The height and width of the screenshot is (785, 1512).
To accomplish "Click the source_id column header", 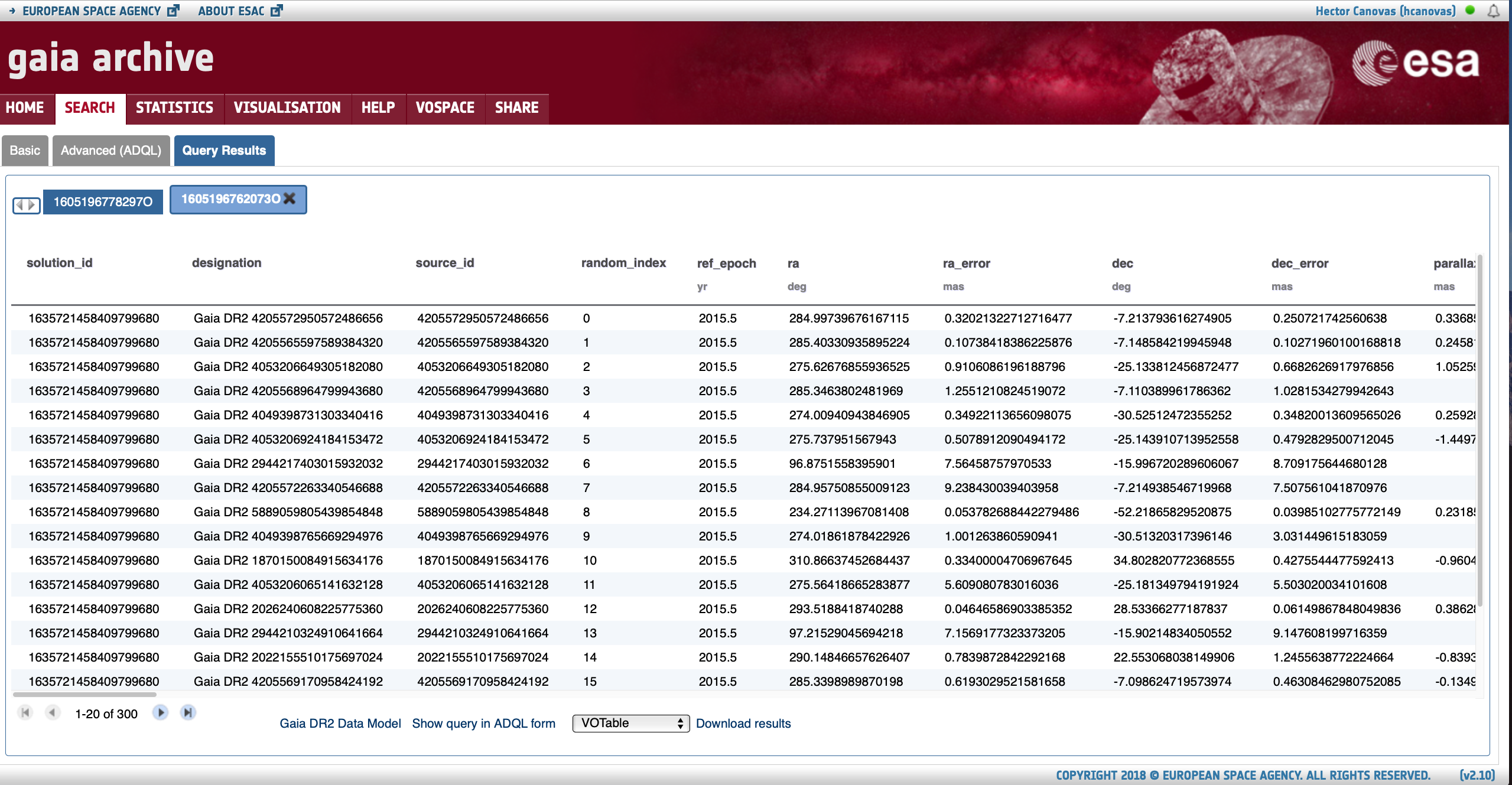I will (445, 263).
